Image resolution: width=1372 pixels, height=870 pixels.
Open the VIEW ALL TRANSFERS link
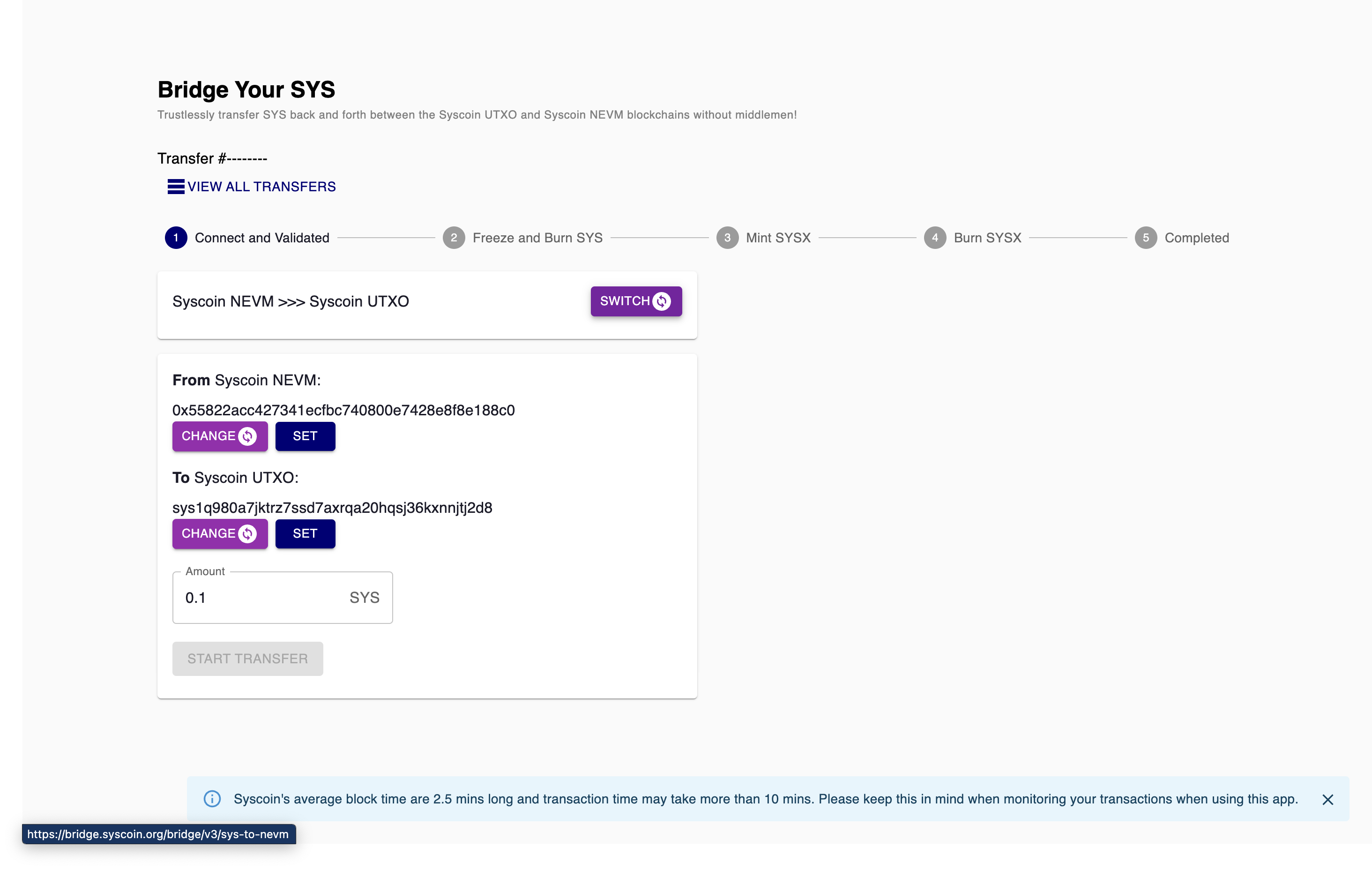point(261,187)
